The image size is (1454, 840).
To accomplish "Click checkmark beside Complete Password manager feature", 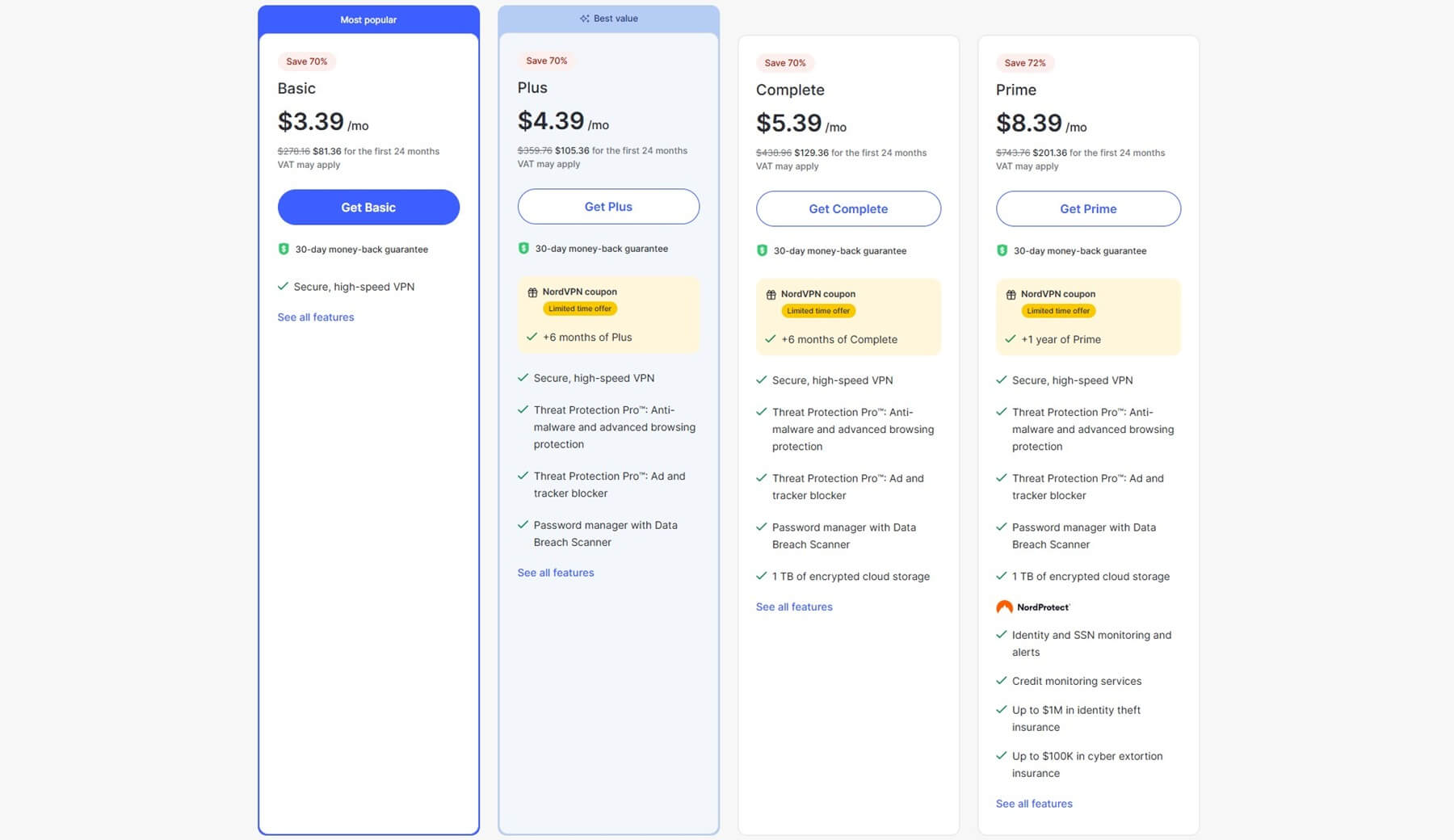I will [761, 527].
